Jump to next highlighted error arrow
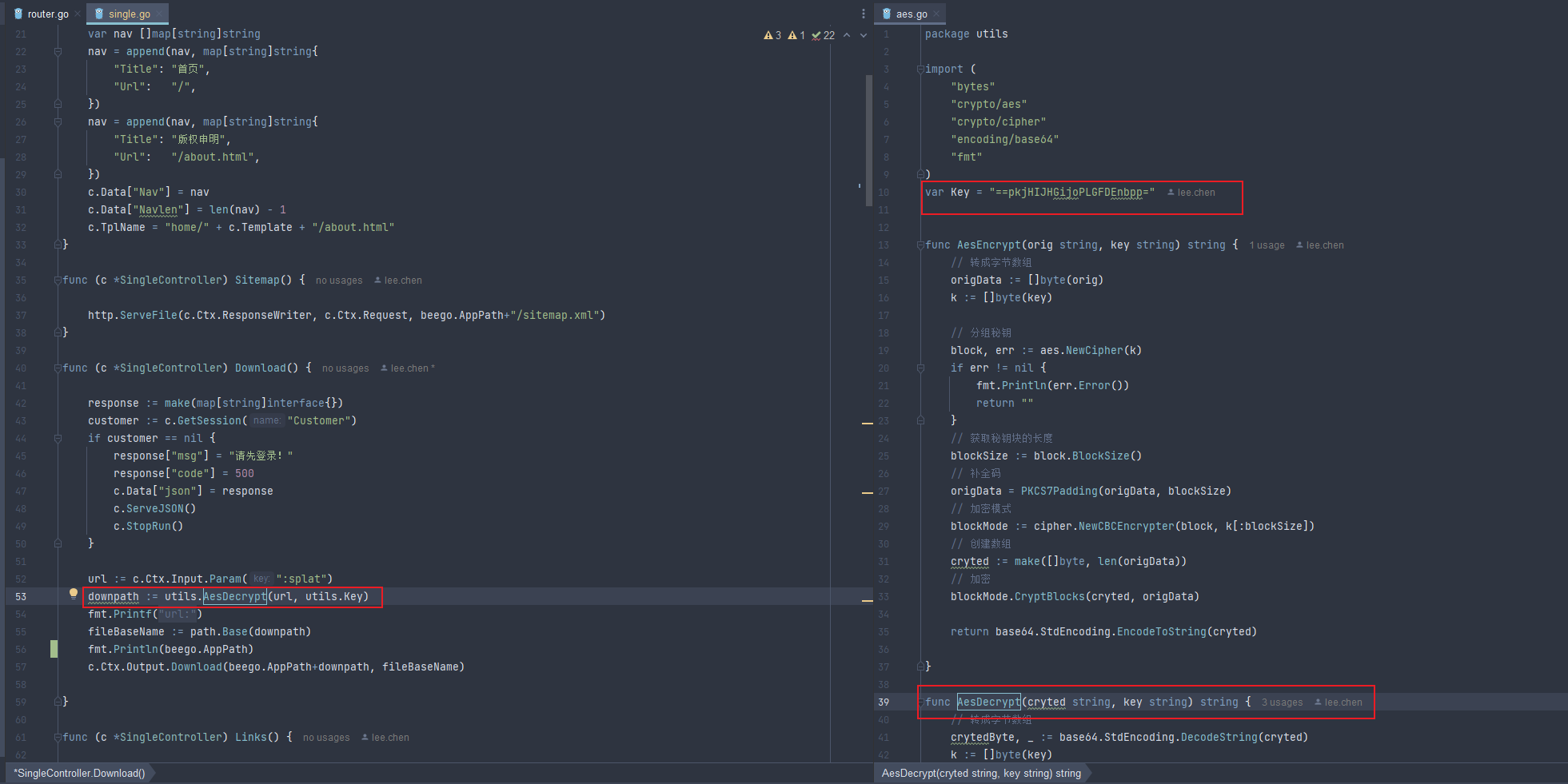Screen dimensions: 1568x784 864,35
